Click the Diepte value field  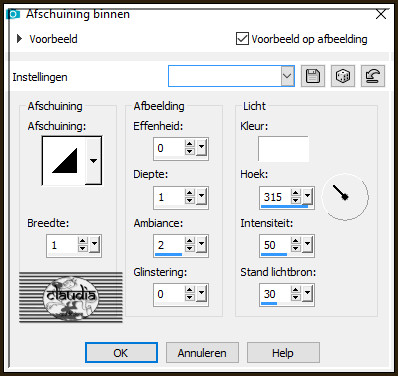click(x=170, y=197)
